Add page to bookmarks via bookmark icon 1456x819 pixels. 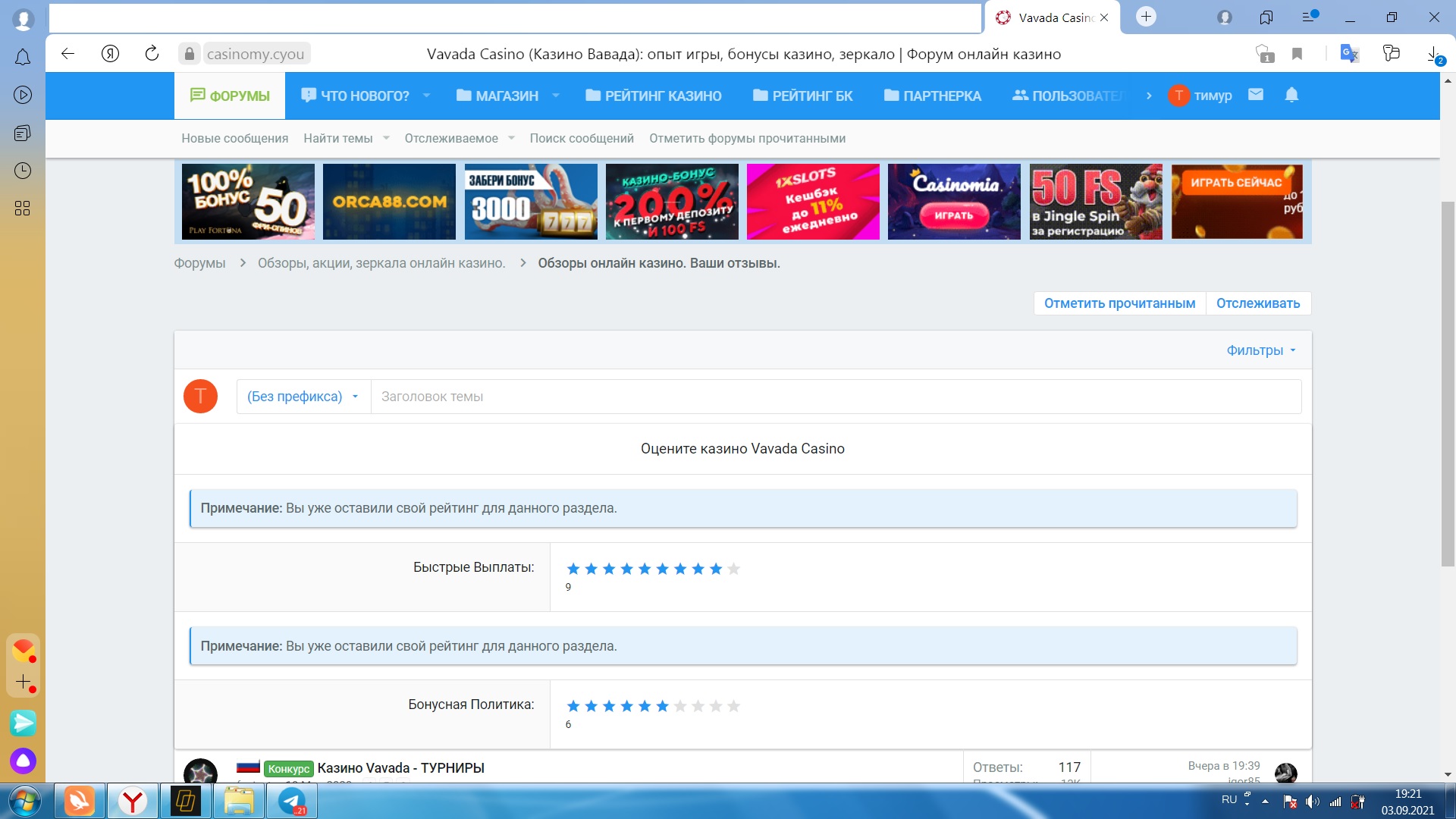(x=1297, y=54)
